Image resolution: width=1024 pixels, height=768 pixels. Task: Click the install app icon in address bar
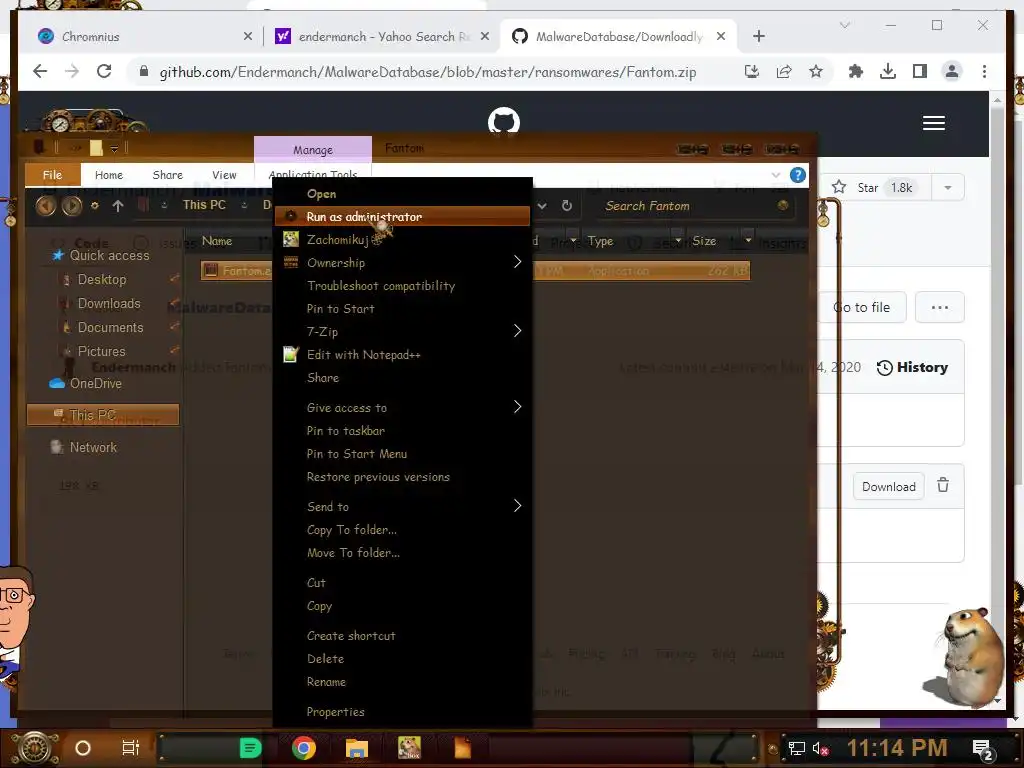752,72
